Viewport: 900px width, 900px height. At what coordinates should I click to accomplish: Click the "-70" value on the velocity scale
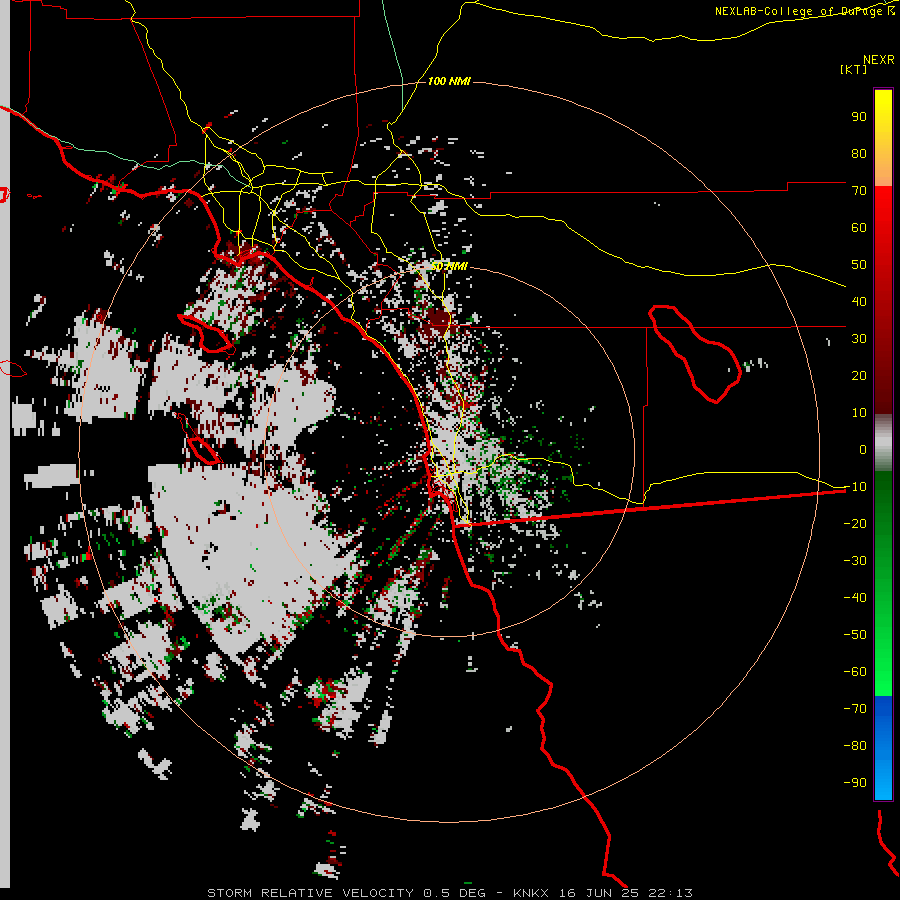click(855, 709)
